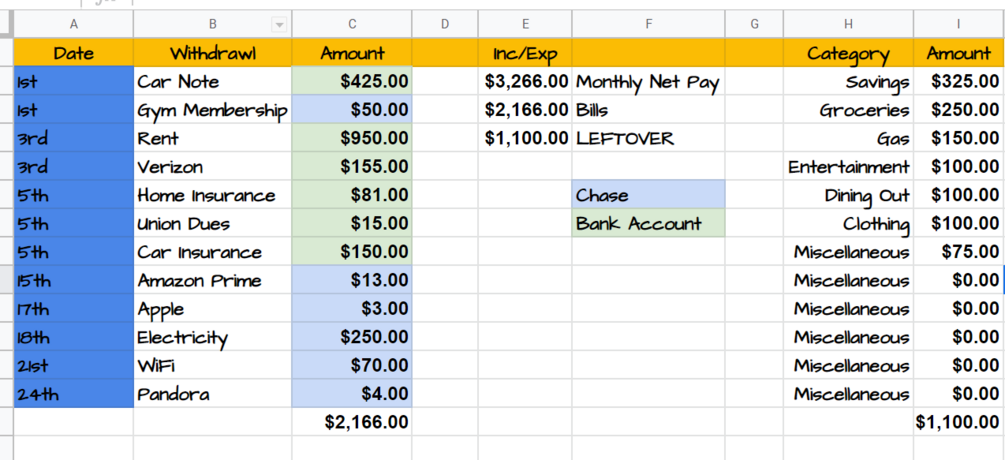This screenshot has height=460, width=1005.
Task: Click the $70.00 WiFi amount
Action: (352, 365)
